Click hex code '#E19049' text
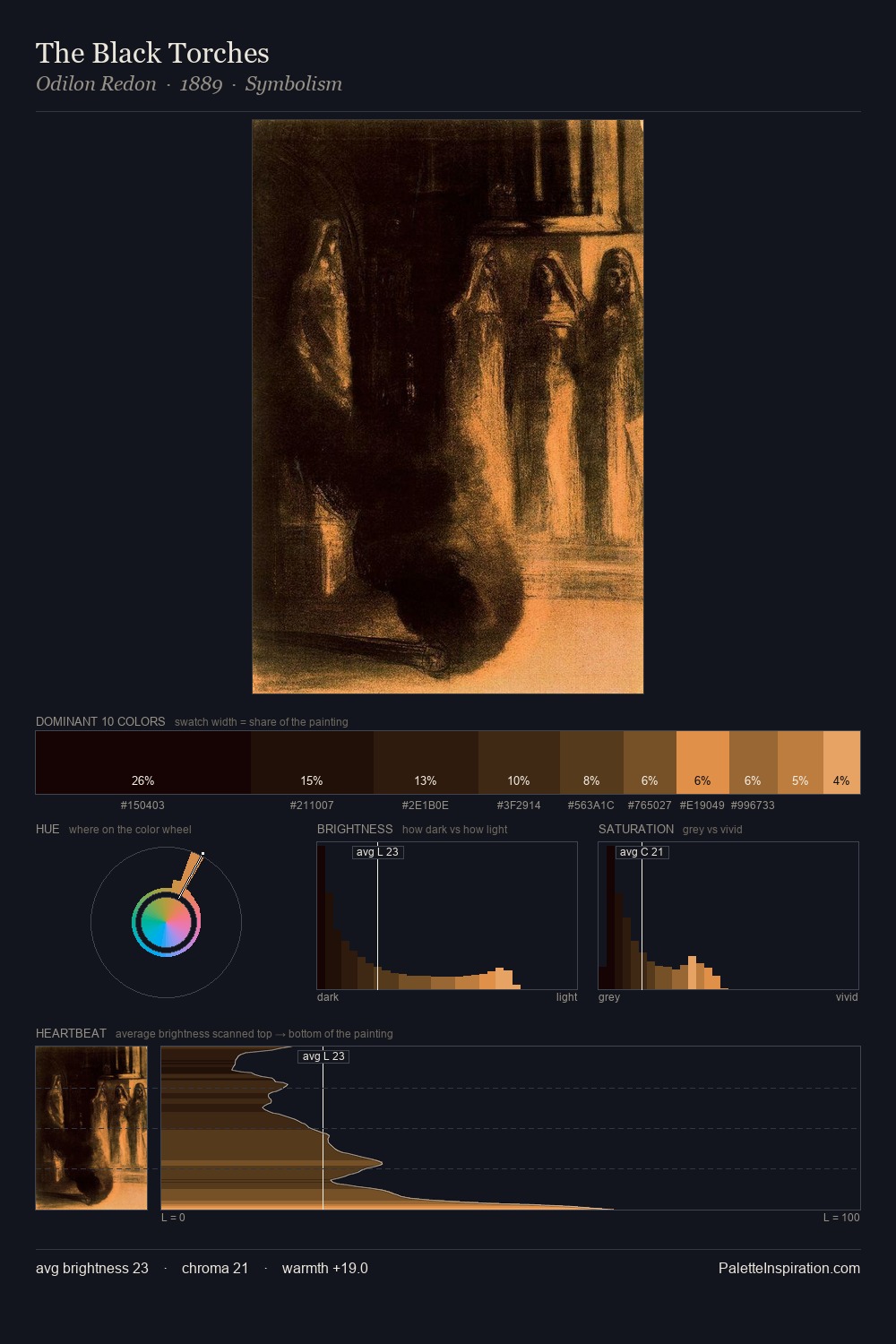 [702, 806]
